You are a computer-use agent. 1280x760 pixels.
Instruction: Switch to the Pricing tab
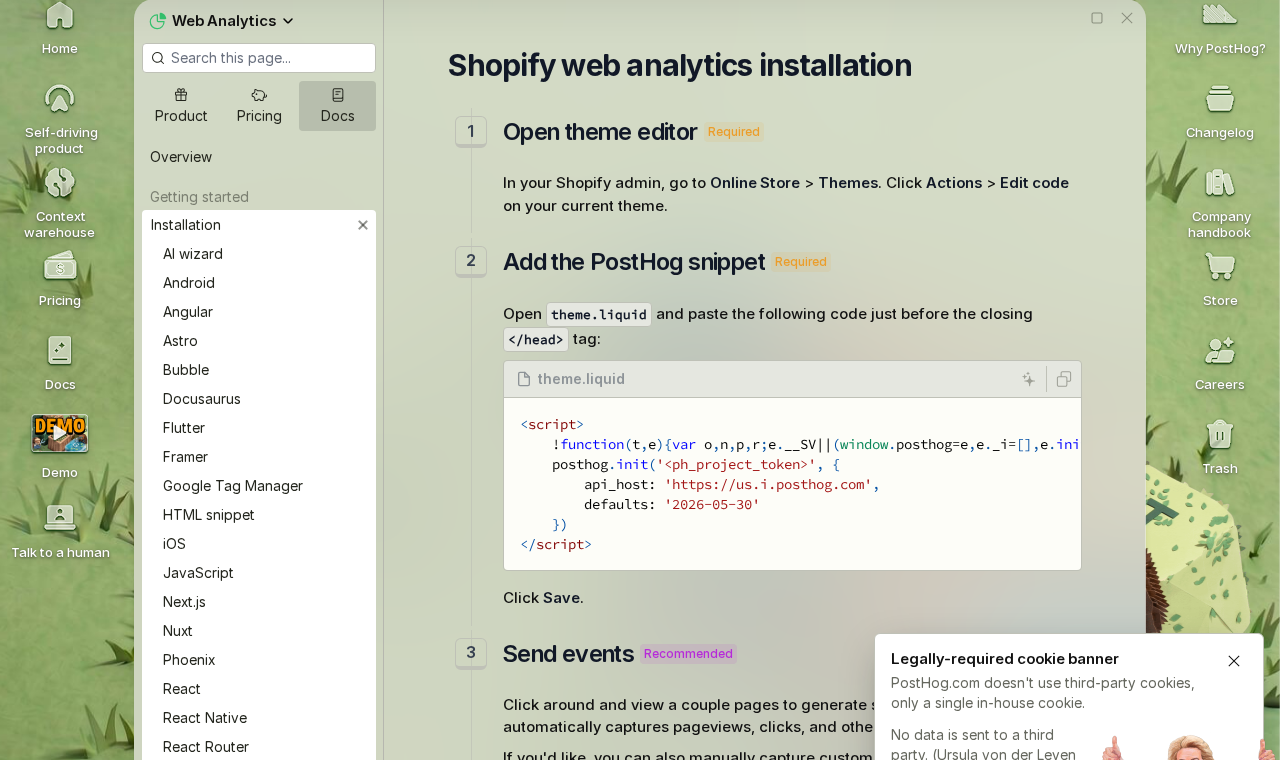pos(259,106)
